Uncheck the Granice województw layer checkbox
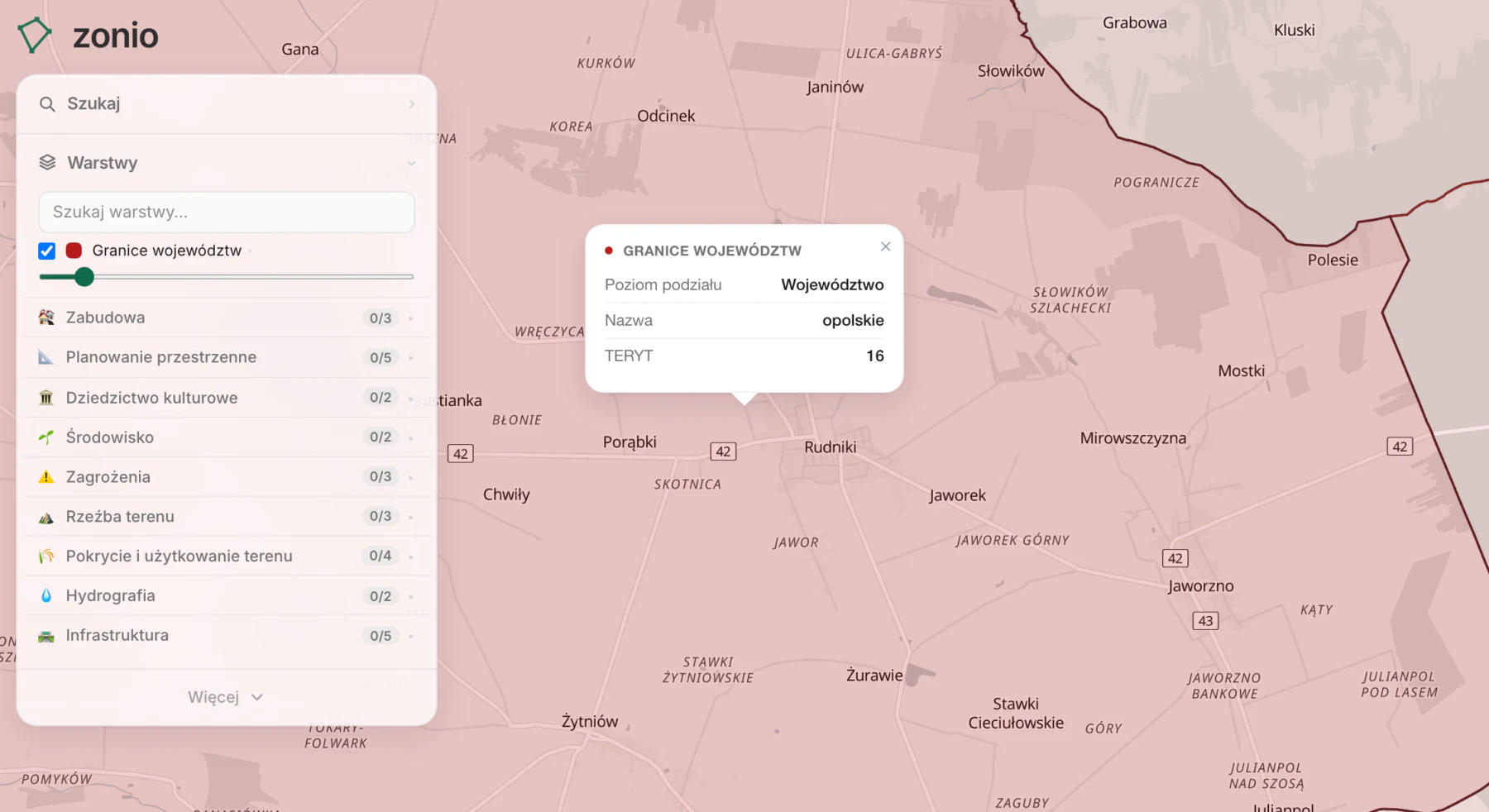The image size is (1489, 812). pyautogui.click(x=47, y=251)
